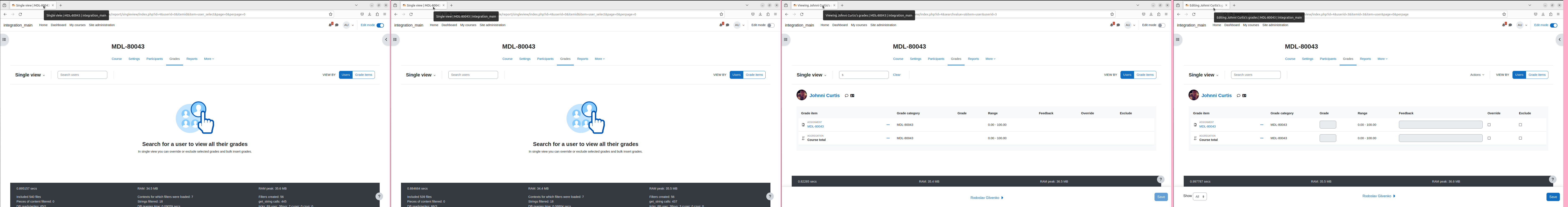Open extensions icon in third browser window
The width and height of the screenshot is (1568, 207).
click(1159, 14)
